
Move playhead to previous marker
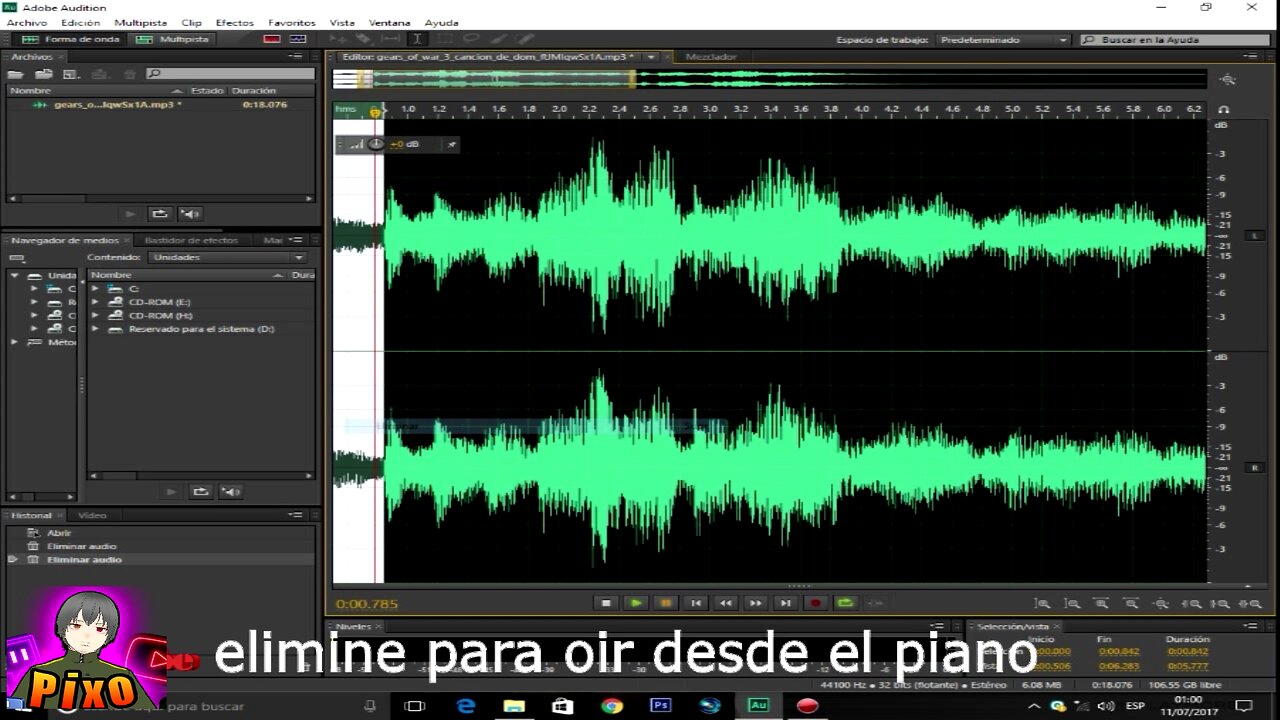point(696,603)
